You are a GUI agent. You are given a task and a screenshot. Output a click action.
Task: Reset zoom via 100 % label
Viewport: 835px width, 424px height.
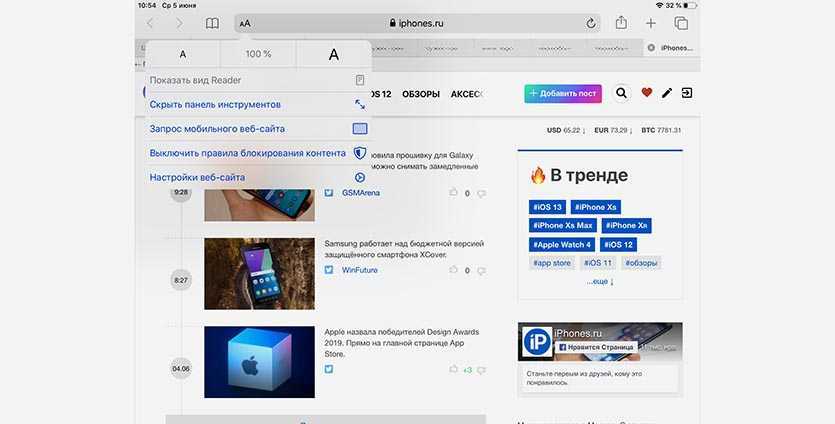pos(258,54)
